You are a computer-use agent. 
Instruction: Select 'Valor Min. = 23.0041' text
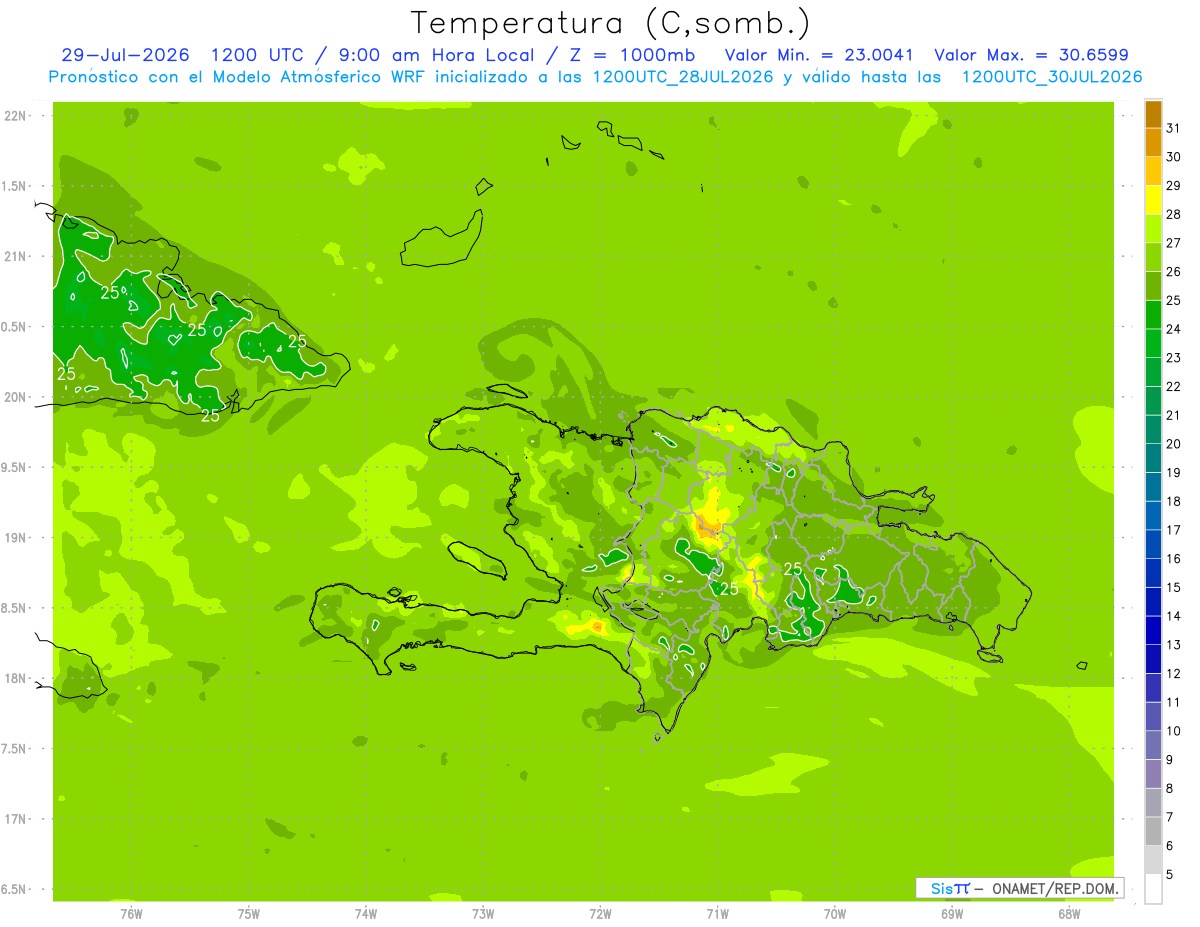(819, 55)
